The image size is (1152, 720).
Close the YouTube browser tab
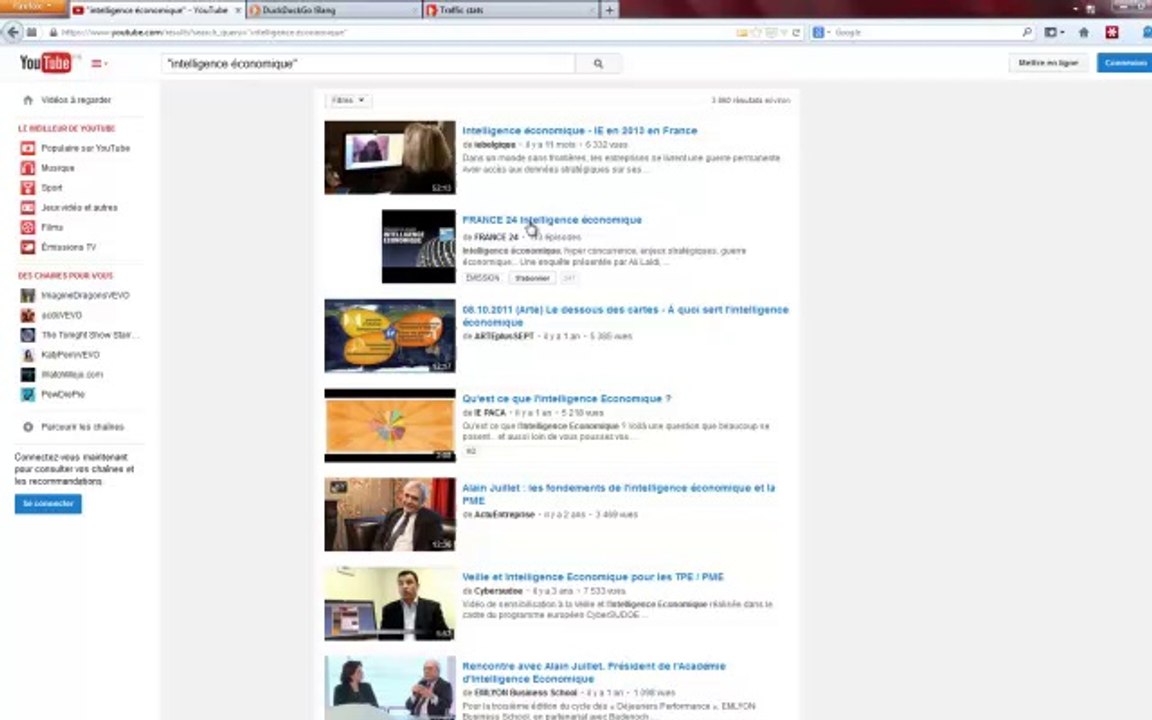(x=238, y=10)
